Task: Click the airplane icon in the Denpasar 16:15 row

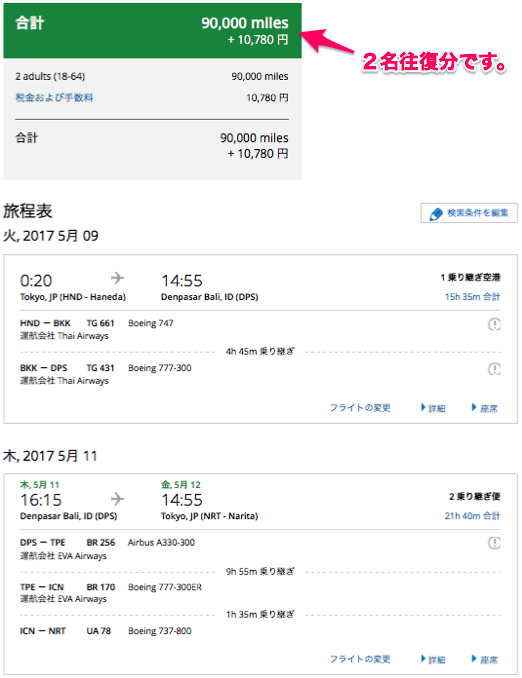Action: (x=117, y=499)
